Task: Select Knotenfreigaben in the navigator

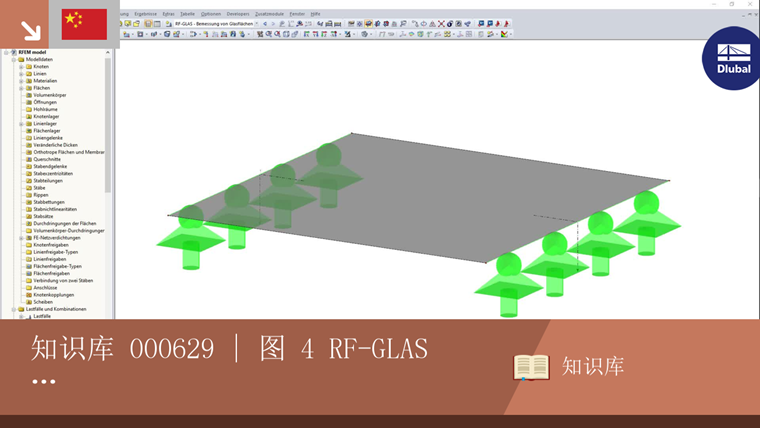Action: pos(51,245)
